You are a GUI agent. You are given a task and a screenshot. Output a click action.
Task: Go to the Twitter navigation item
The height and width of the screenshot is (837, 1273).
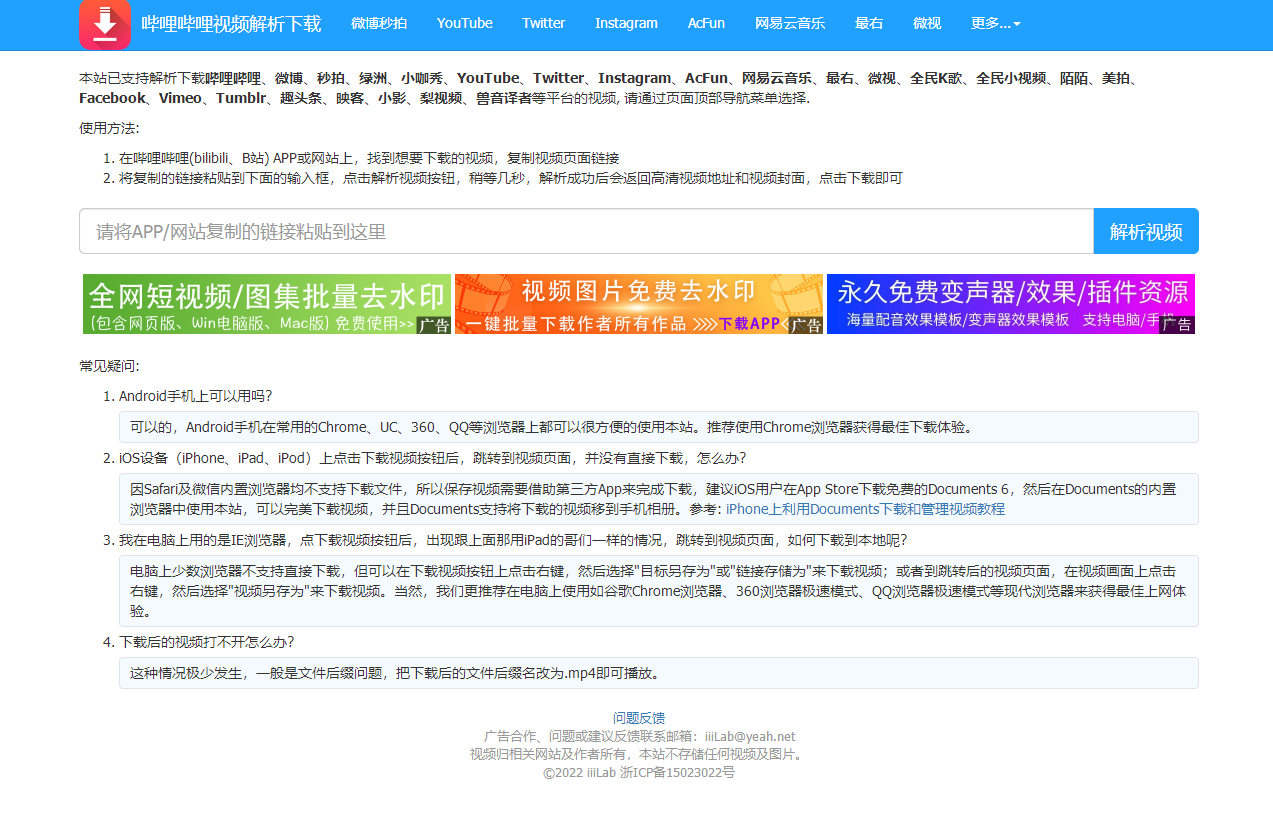pyautogui.click(x=544, y=23)
